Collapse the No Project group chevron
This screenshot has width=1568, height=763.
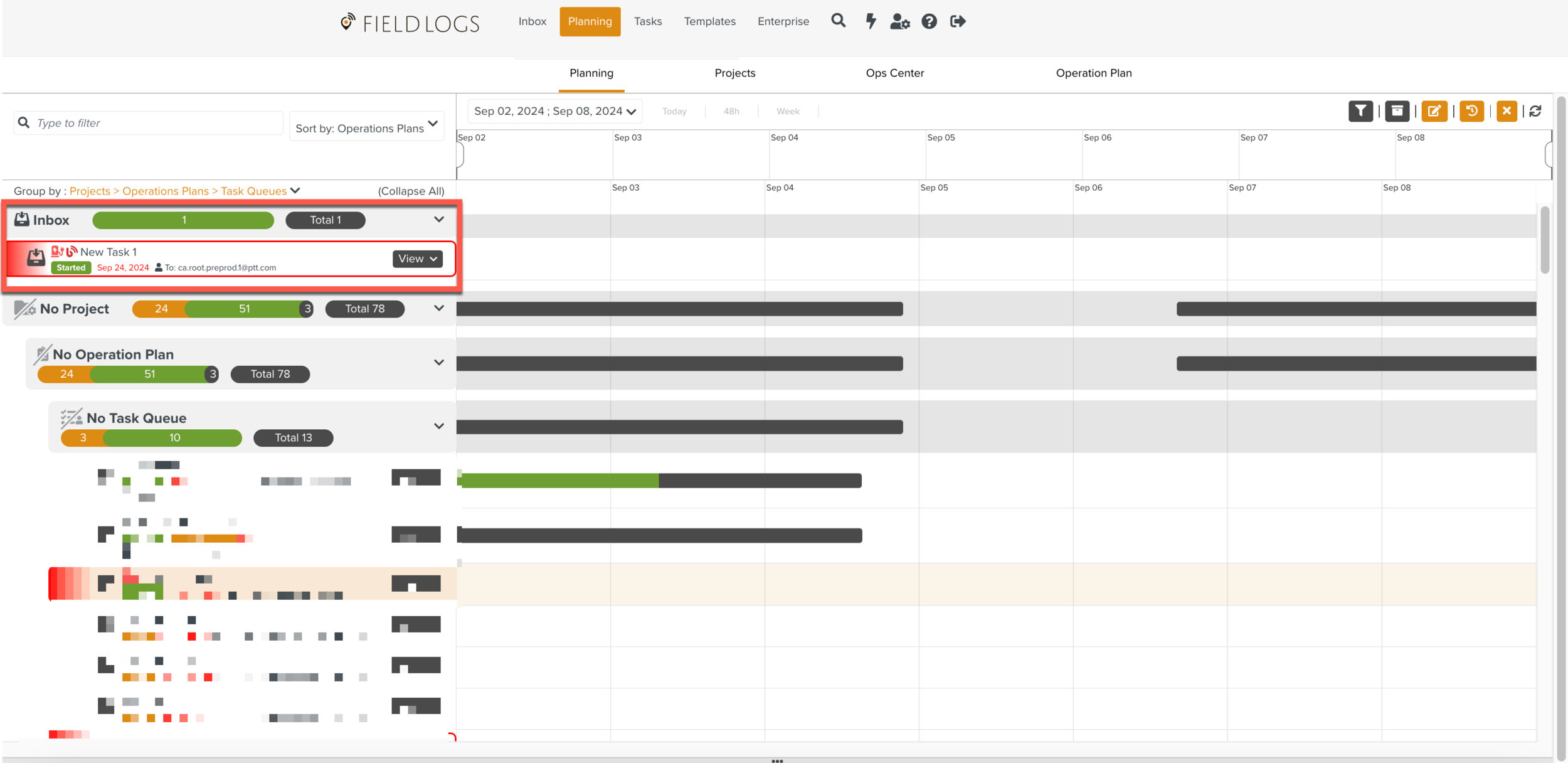click(439, 308)
